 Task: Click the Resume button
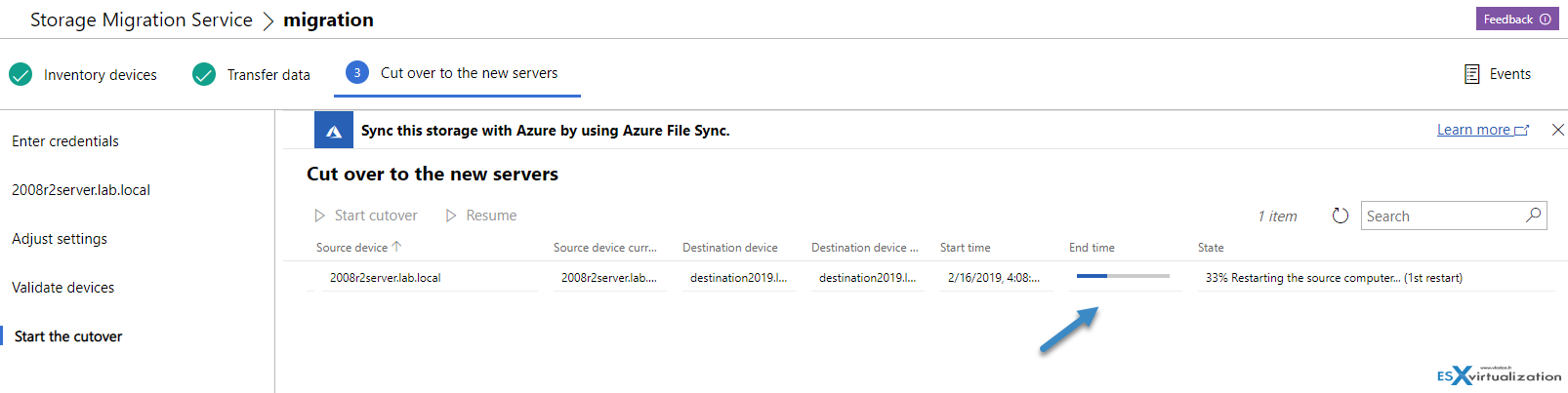click(x=481, y=216)
